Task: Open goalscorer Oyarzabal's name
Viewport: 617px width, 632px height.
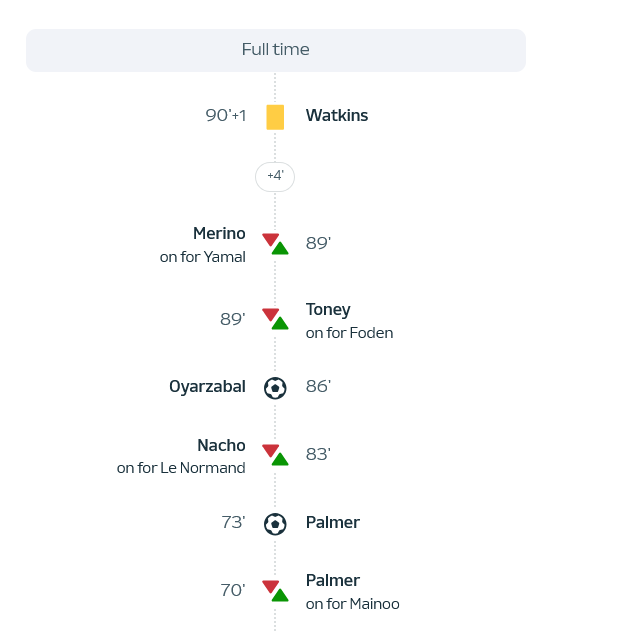Action: 207,387
